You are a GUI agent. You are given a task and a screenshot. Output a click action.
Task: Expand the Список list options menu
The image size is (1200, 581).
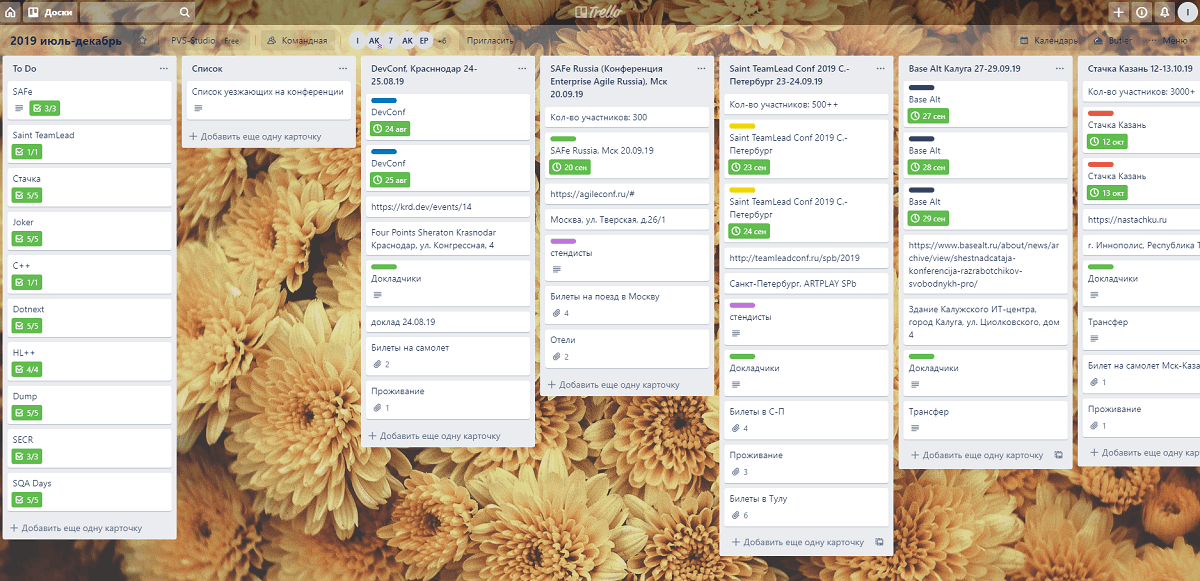[343, 69]
